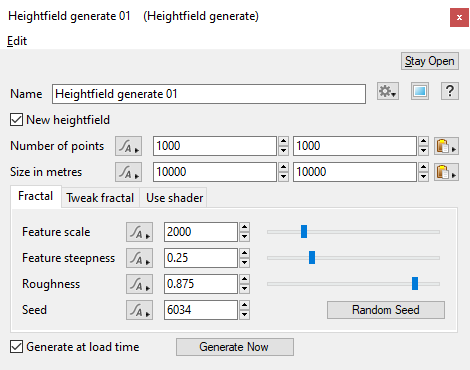
Task: Click the second Size in metres field
Action: coord(355,172)
